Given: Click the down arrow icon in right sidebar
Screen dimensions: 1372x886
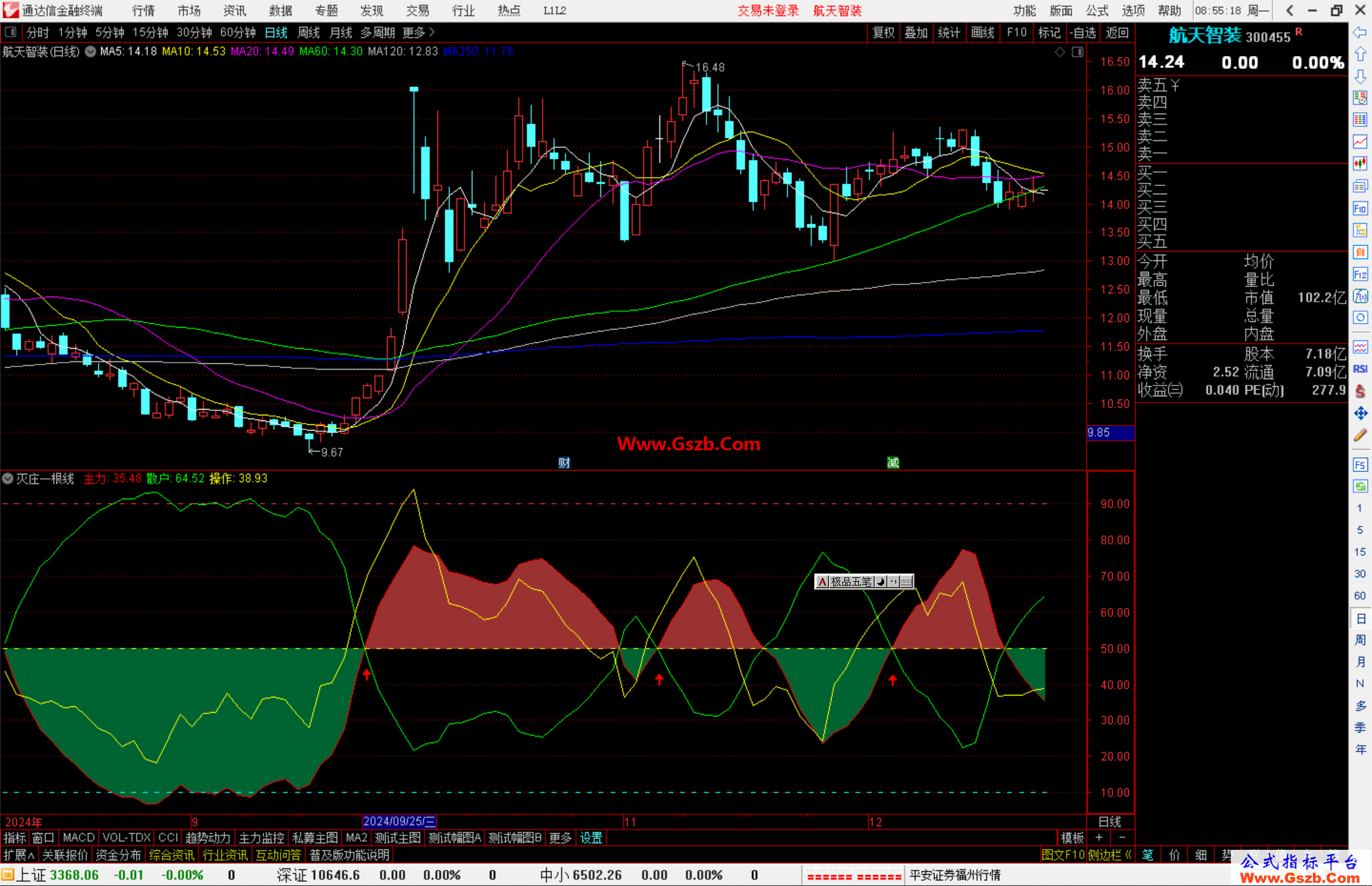Looking at the screenshot, I should [x=1360, y=76].
